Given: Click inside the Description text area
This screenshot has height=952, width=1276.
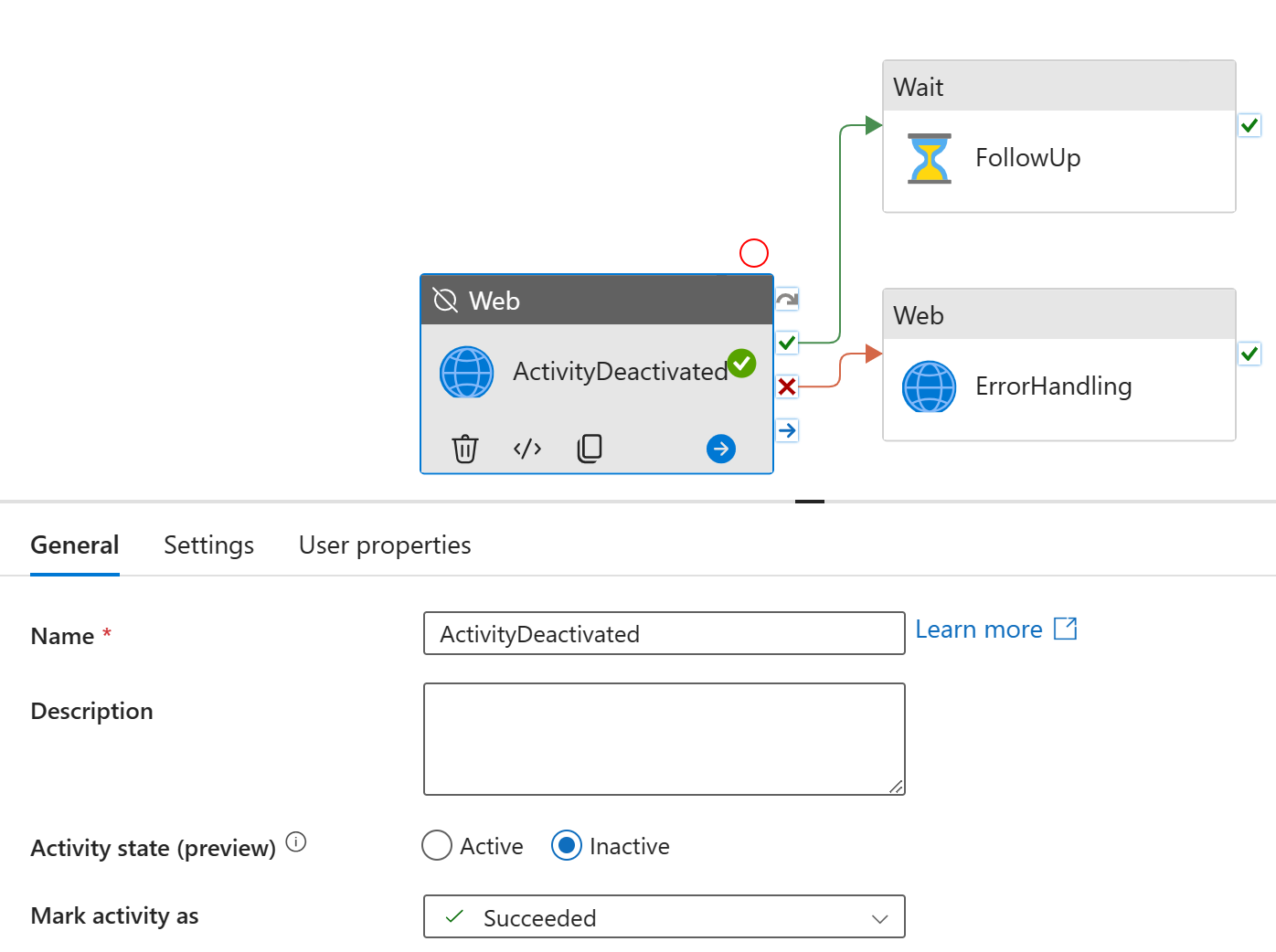Looking at the screenshot, I should click(664, 738).
